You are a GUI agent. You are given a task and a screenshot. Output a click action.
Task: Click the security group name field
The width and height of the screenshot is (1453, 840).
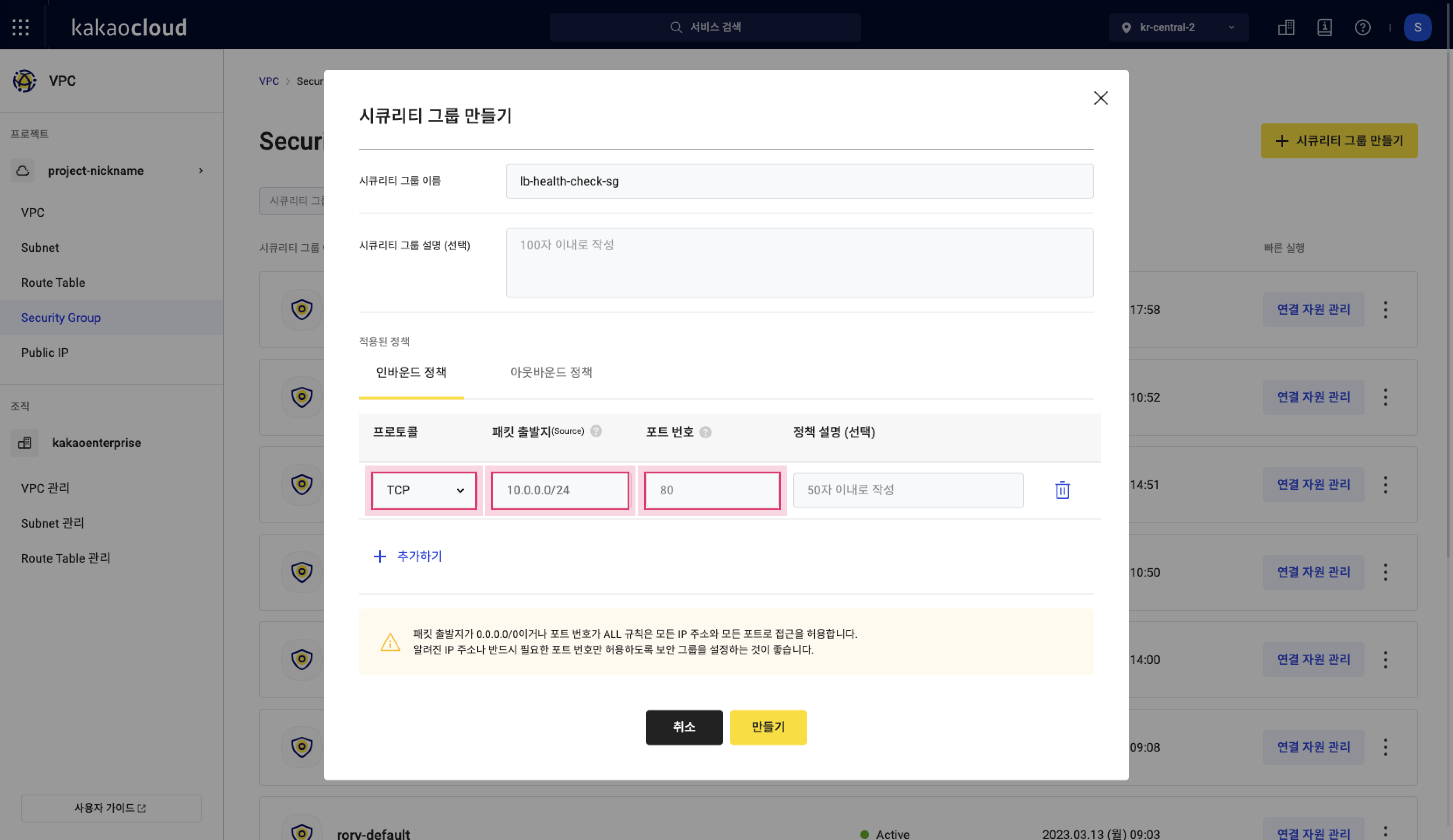(799, 181)
